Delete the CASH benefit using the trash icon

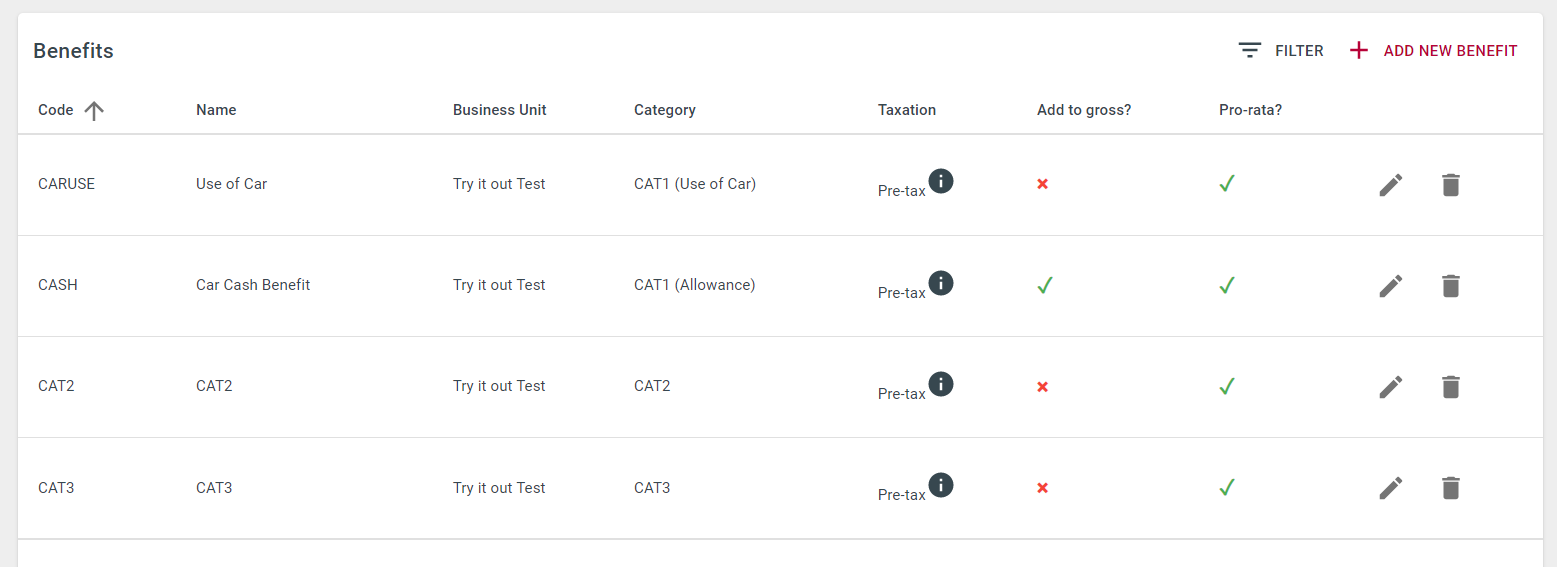click(1451, 286)
